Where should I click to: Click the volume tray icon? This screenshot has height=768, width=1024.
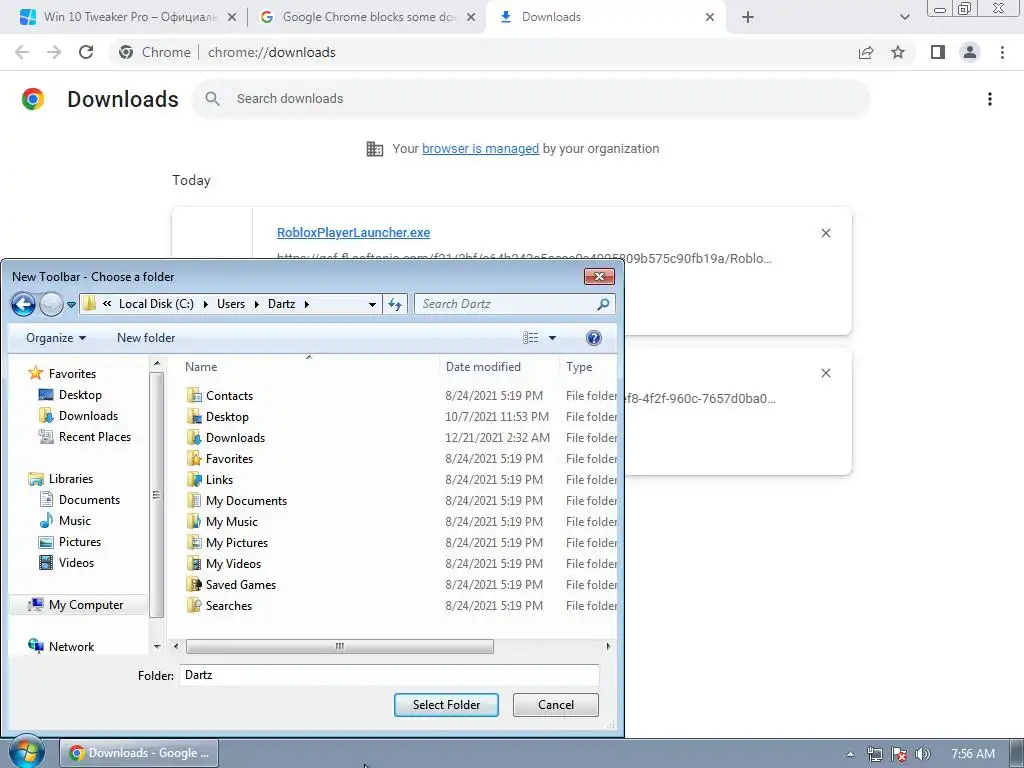pyautogui.click(x=922, y=754)
